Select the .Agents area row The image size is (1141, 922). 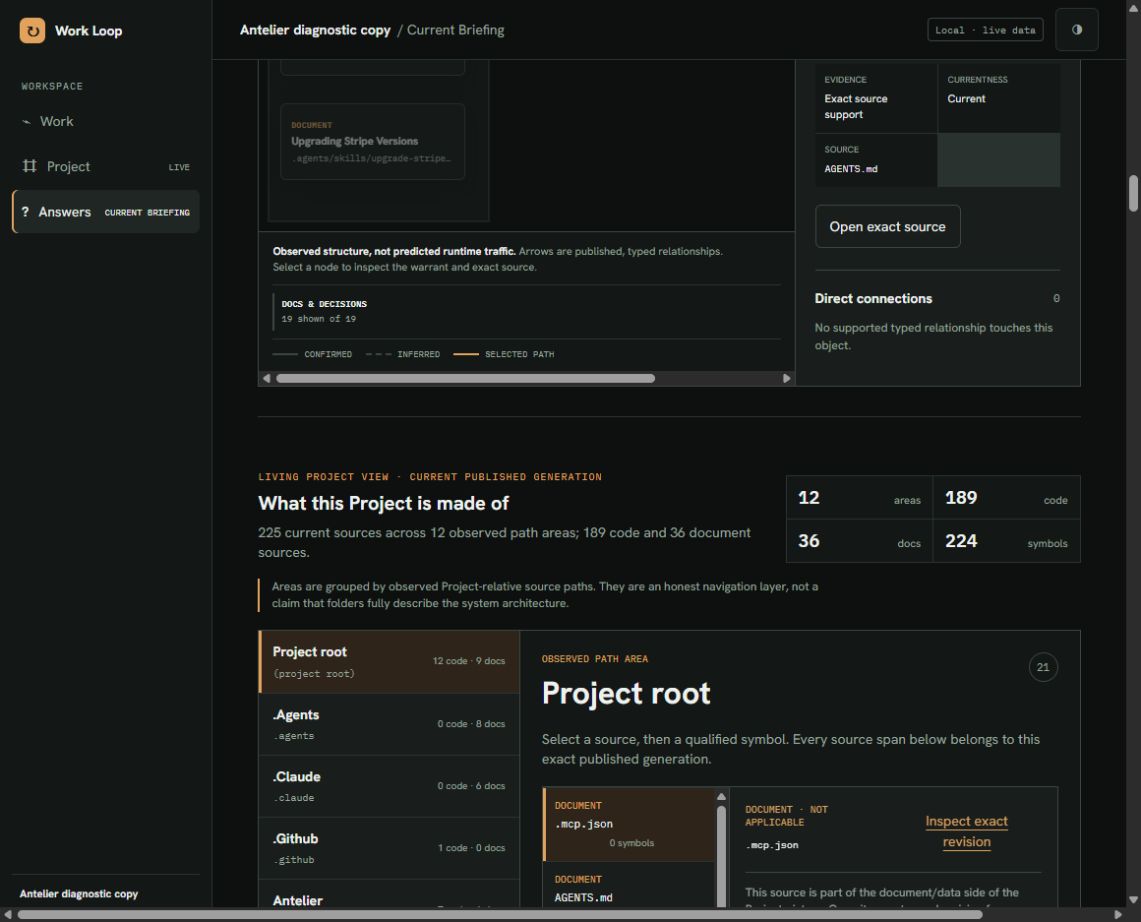(389, 724)
